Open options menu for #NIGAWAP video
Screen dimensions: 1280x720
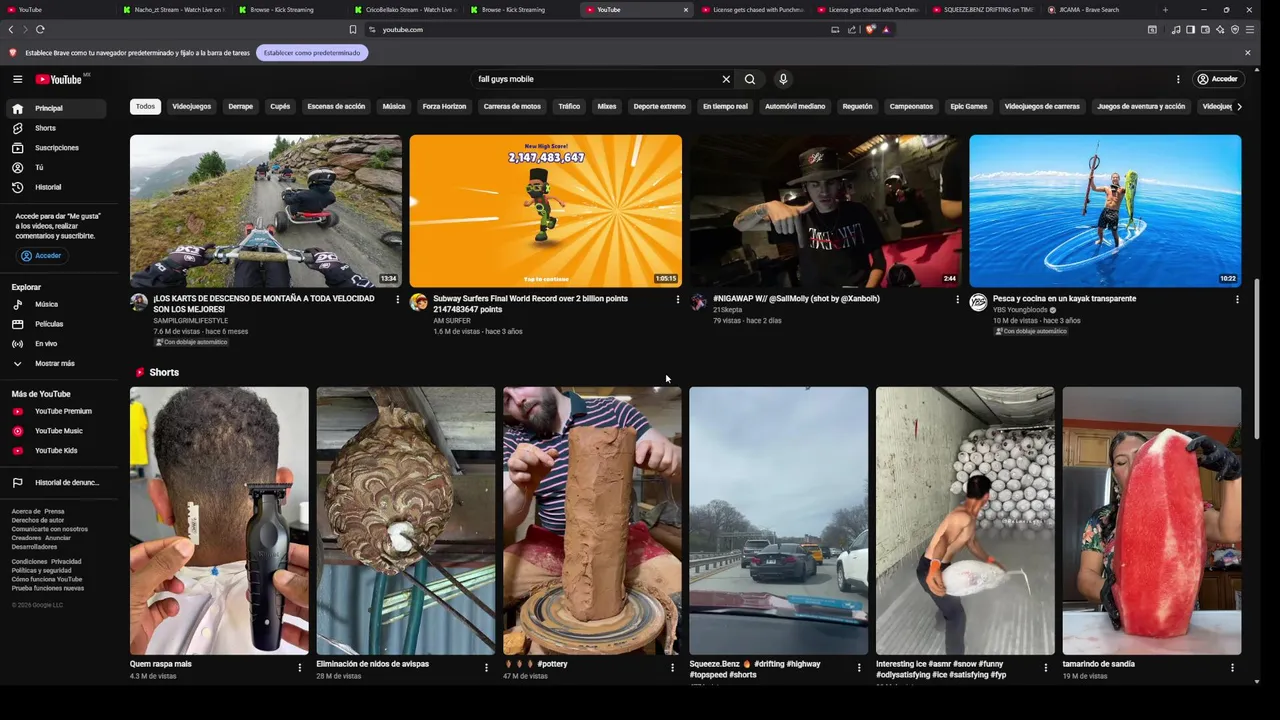pyautogui.click(x=957, y=299)
